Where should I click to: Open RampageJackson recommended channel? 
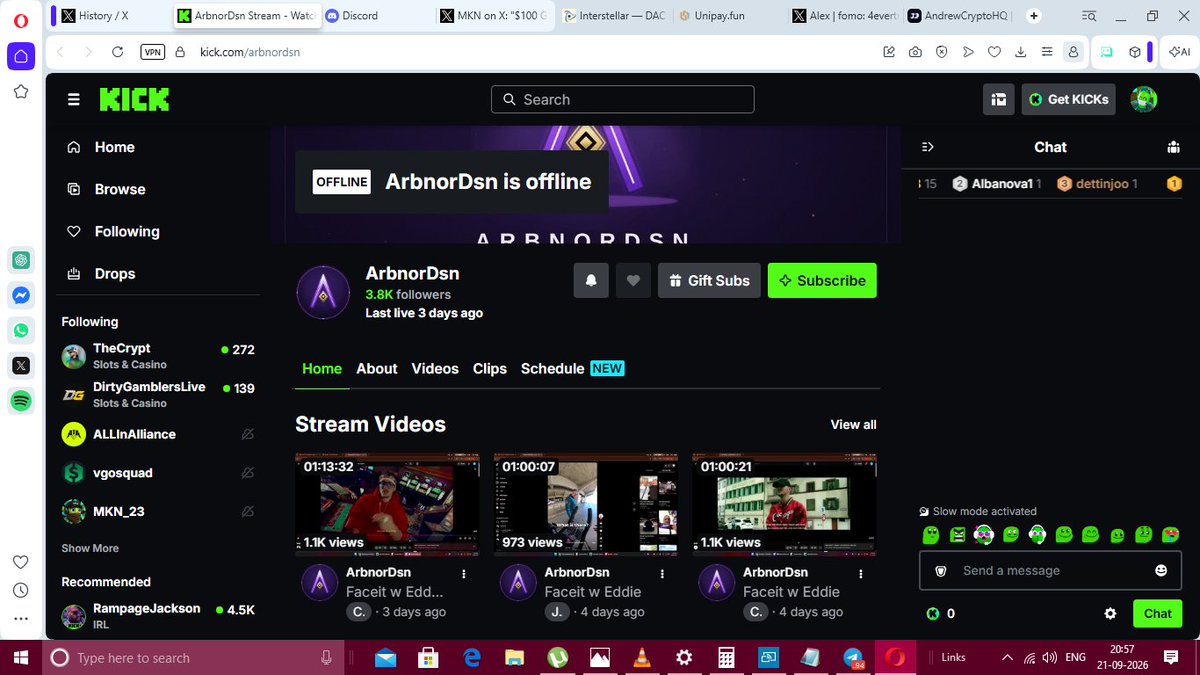[158, 615]
